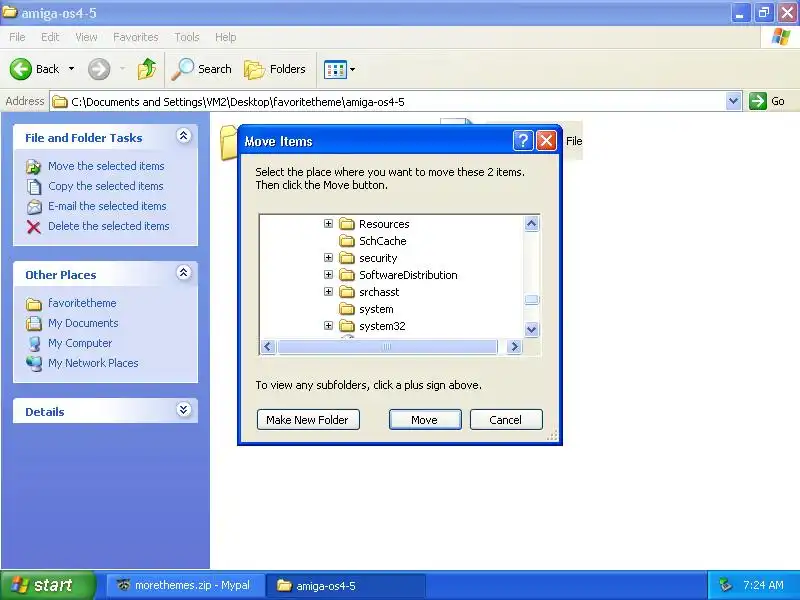The height and width of the screenshot is (600, 800).
Task: Open the Help menu
Action: (225, 37)
